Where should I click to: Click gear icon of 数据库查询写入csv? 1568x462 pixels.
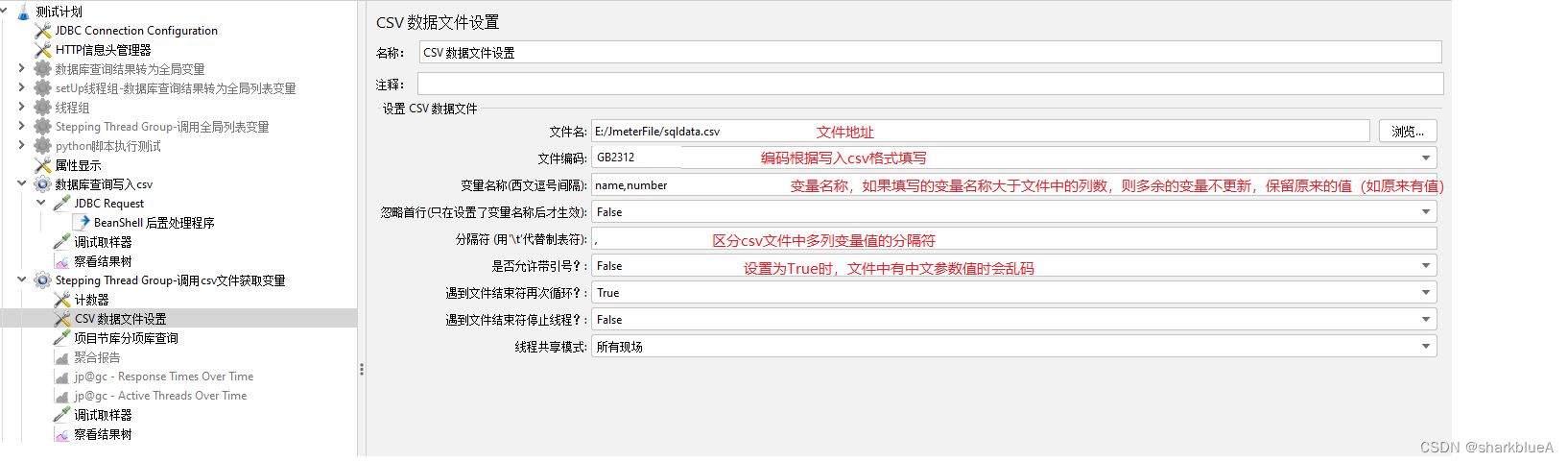tap(43, 184)
